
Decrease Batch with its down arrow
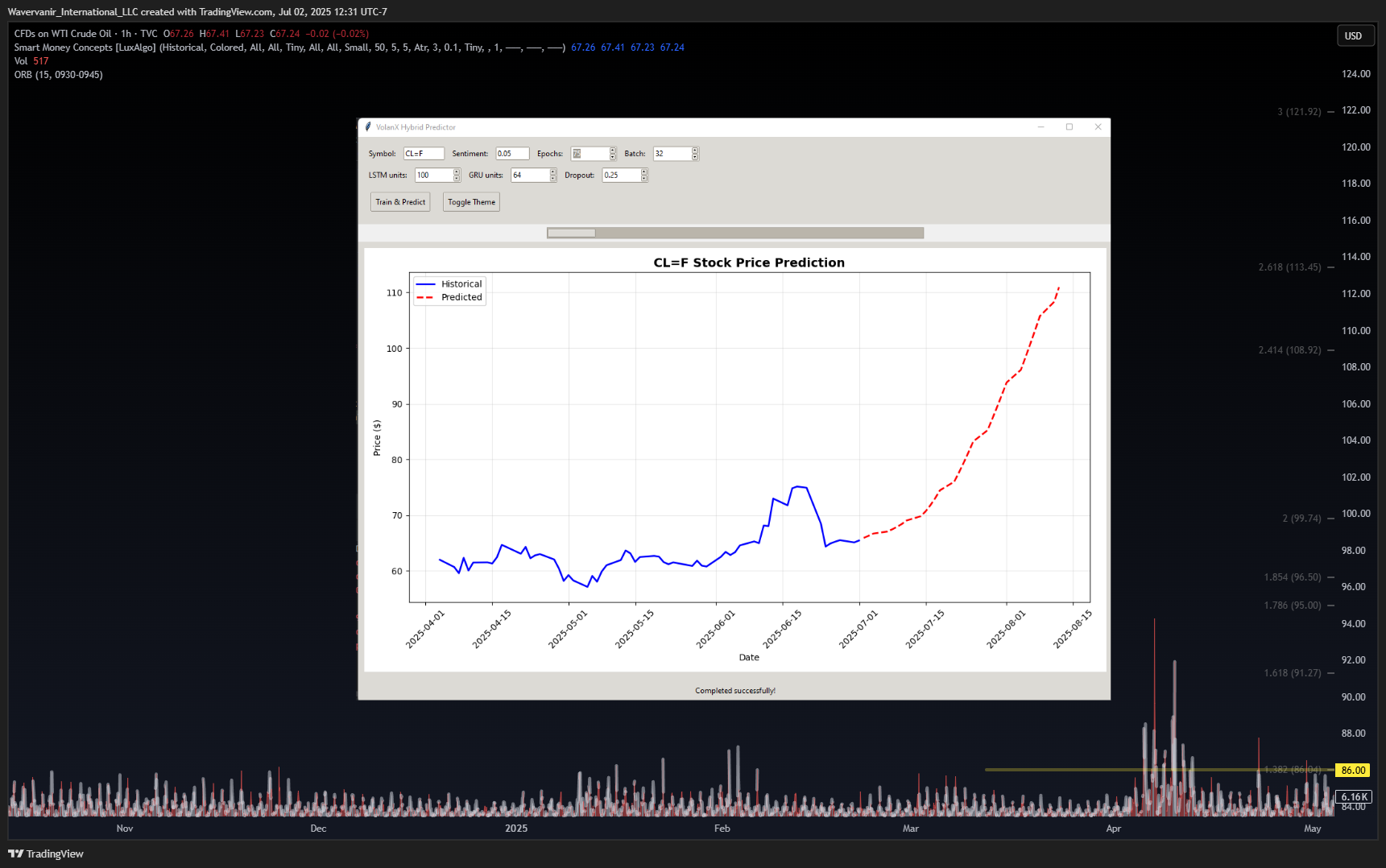coord(695,157)
